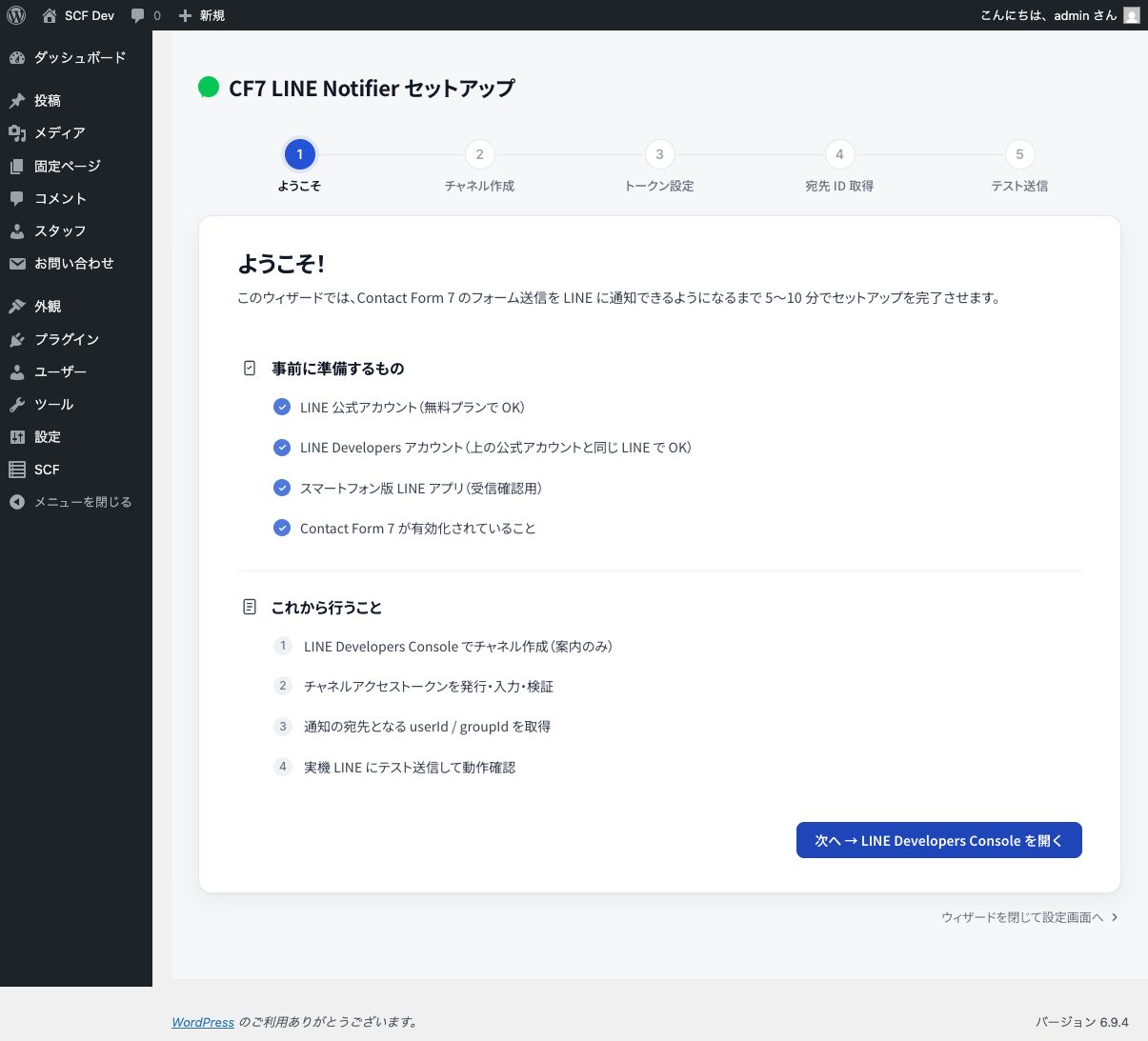Click the checklist icon beside 事前に準備するもの

tap(250, 368)
